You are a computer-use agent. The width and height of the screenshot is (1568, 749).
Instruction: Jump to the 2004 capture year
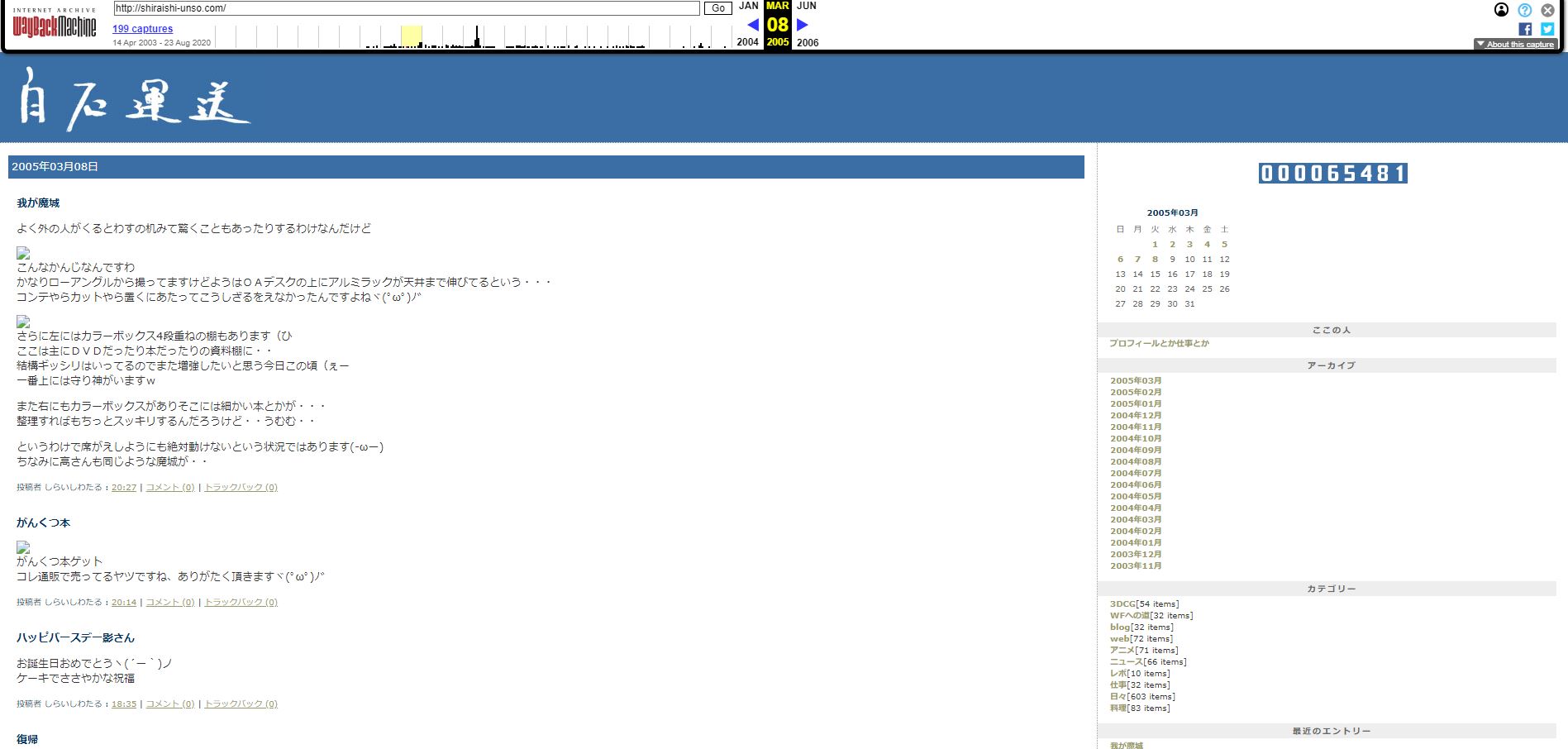point(747,42)
